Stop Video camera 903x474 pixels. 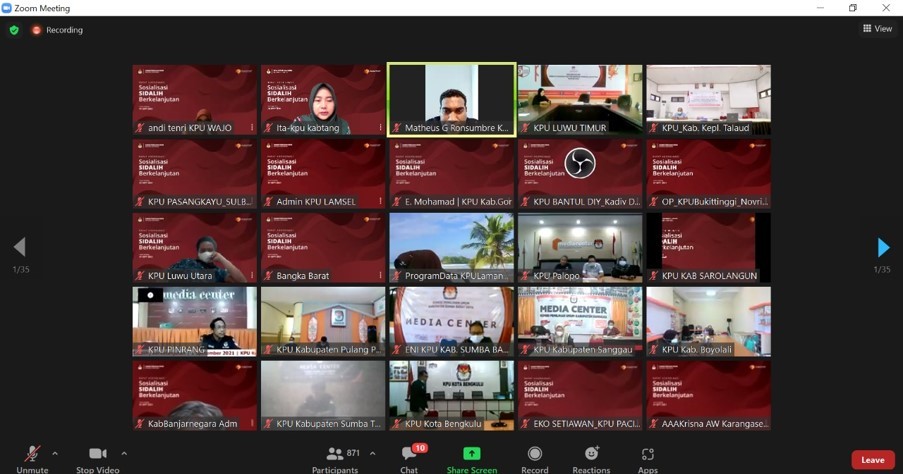(97, 457)
